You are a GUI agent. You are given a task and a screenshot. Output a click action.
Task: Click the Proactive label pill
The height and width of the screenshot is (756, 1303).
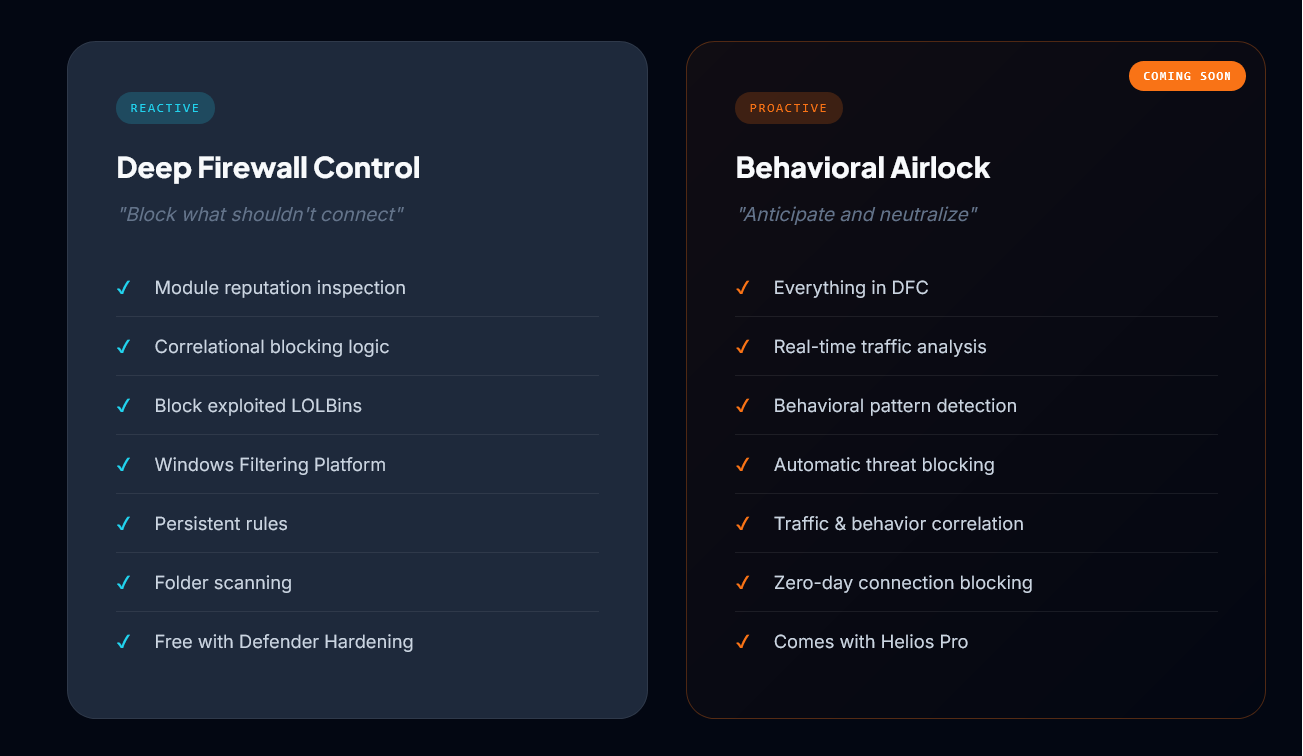click(788, 108)
